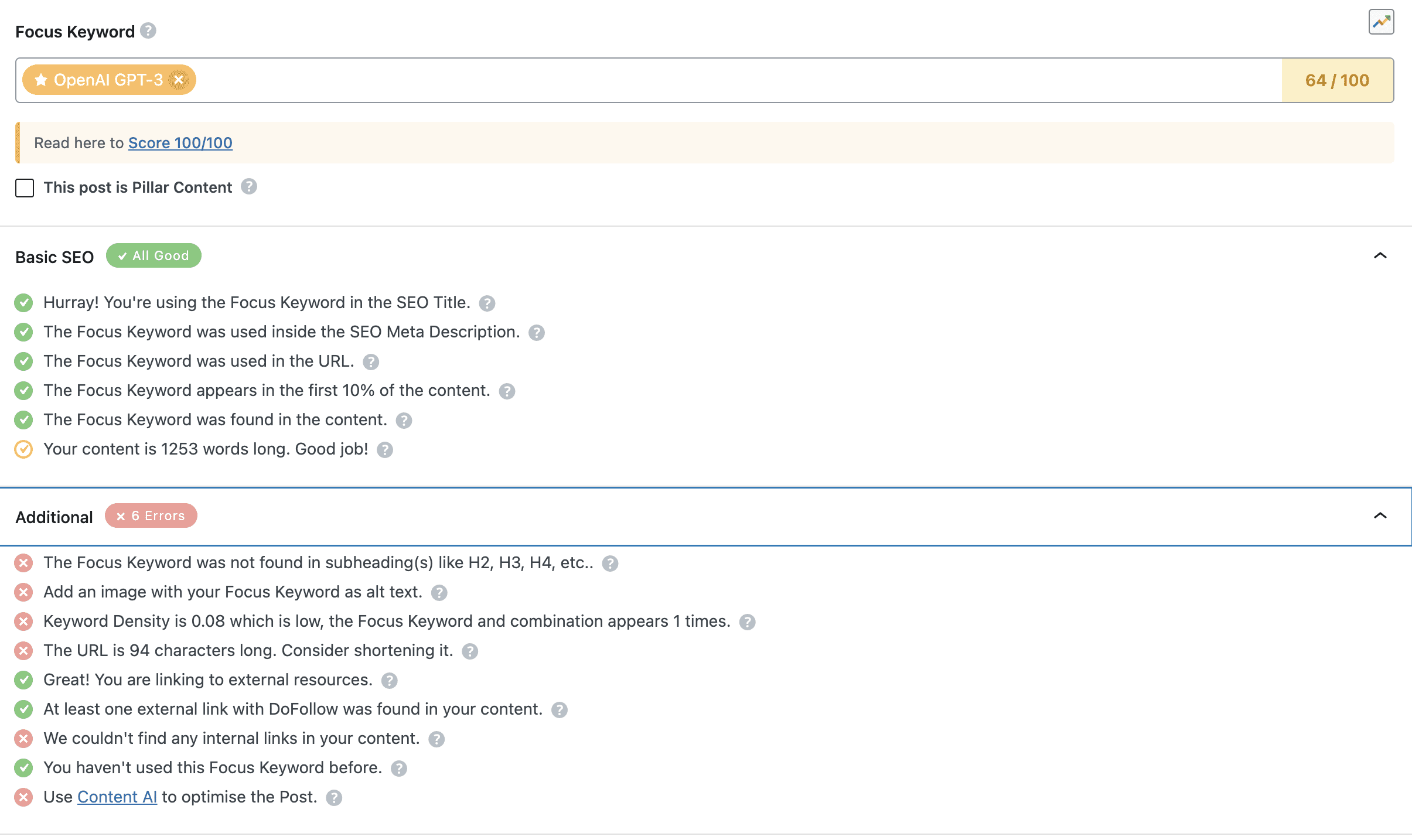Viewport: 1412px width, 840px height.
Task: Check the This post is Pillar Content box
Action: pos(25,187)
